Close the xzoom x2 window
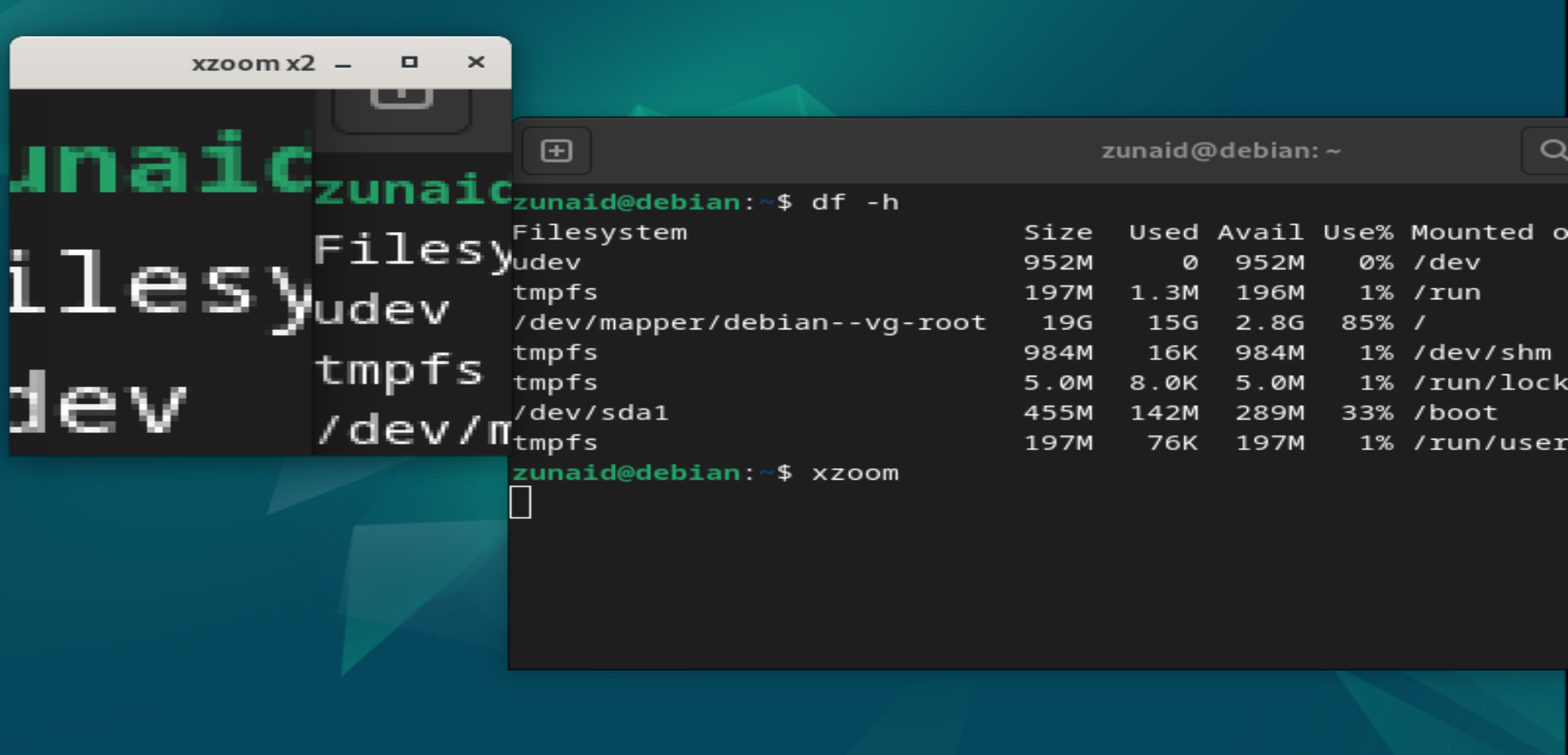 click(476, 62)
